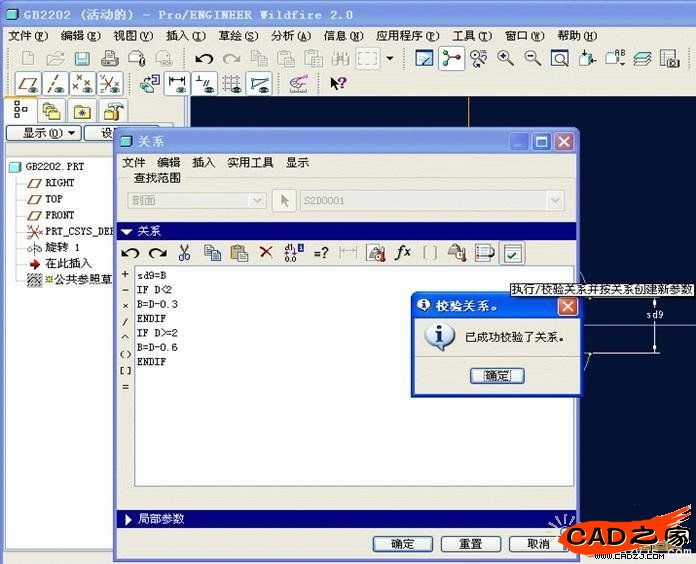
Task: Click the undo arrow in relations toolbar
Action: pyautogui.click(x=131, y=253)
